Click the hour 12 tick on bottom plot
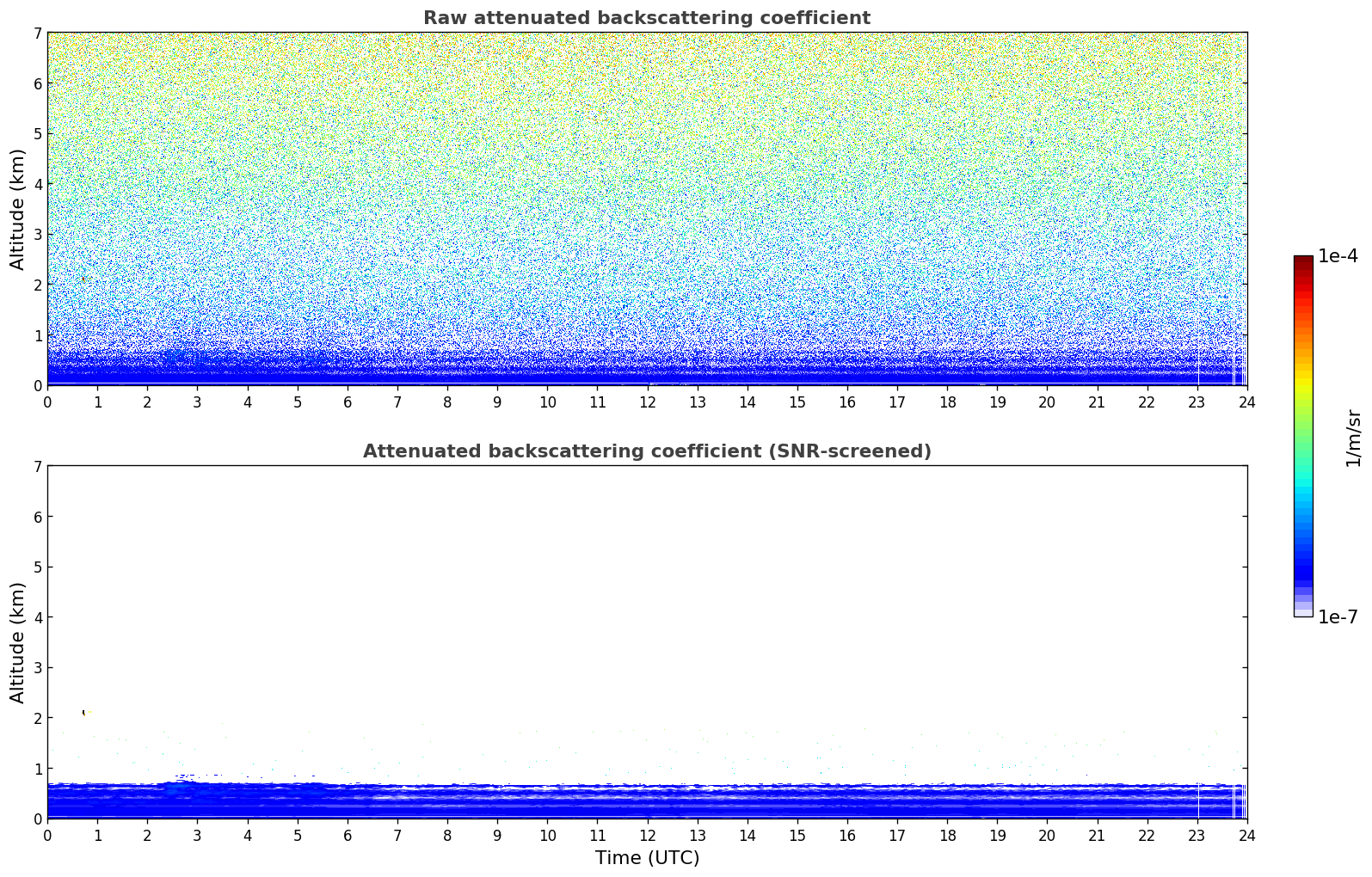1372x877 pixels. point(647,835)
